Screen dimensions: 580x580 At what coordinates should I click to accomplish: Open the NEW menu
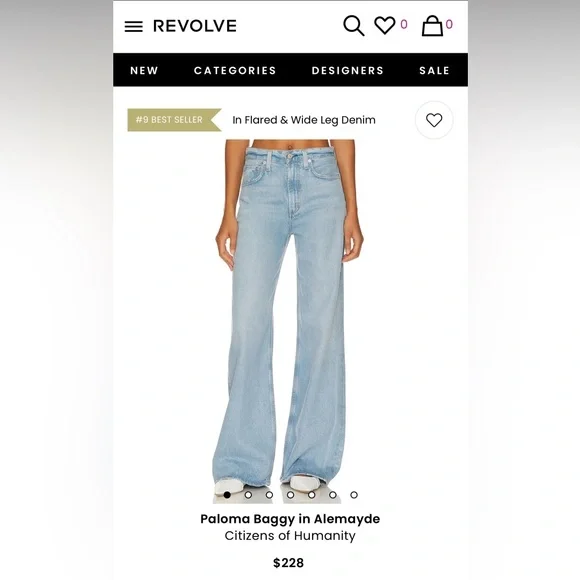(x=144, y=70)
